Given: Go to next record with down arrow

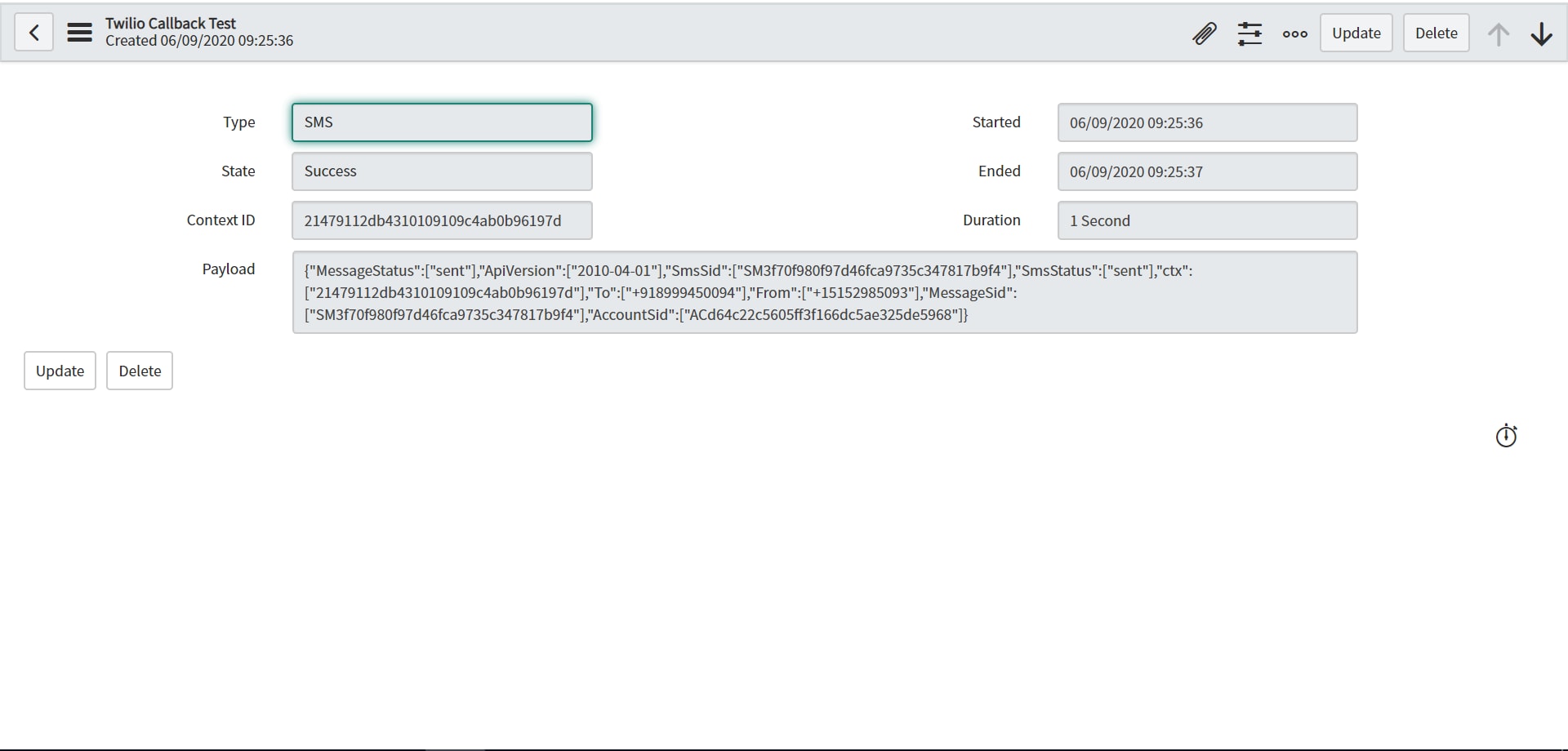Looking at the screenshot, I should pyautogui.click(x=1541, y=33).
